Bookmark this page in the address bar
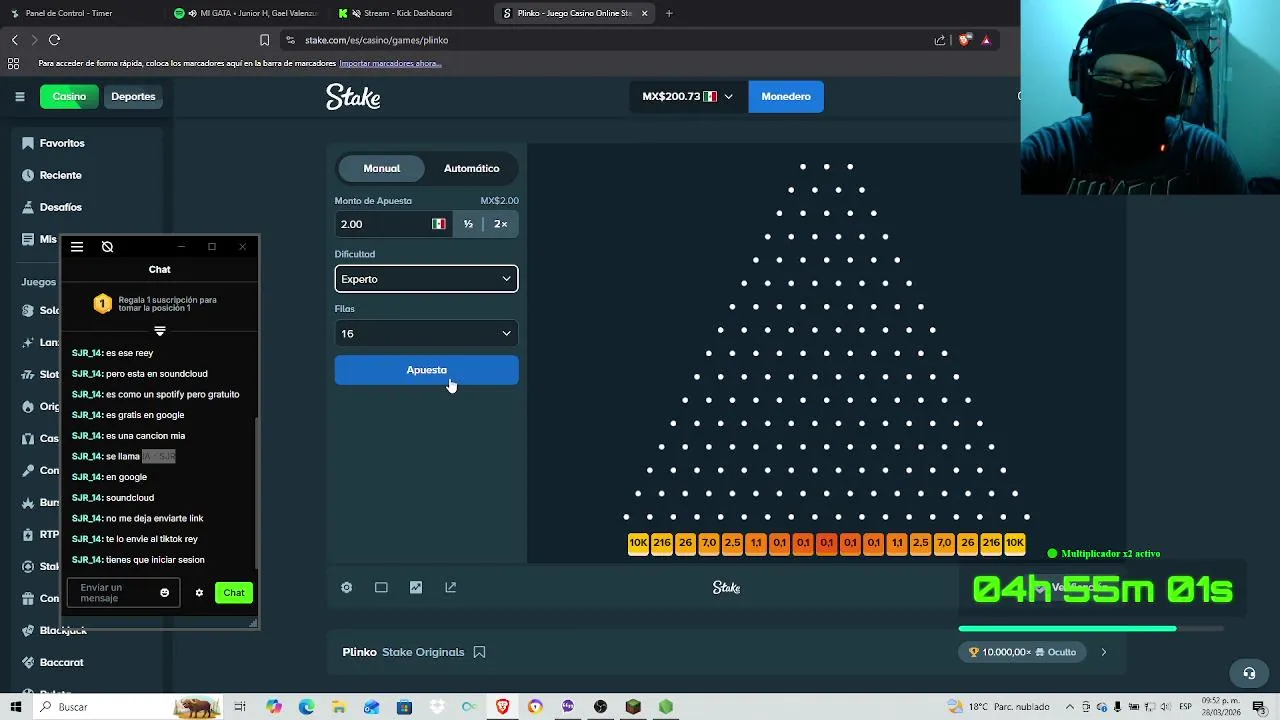Image resolution: width=1280 pixels, height=720 pixels. pos(264,40)
